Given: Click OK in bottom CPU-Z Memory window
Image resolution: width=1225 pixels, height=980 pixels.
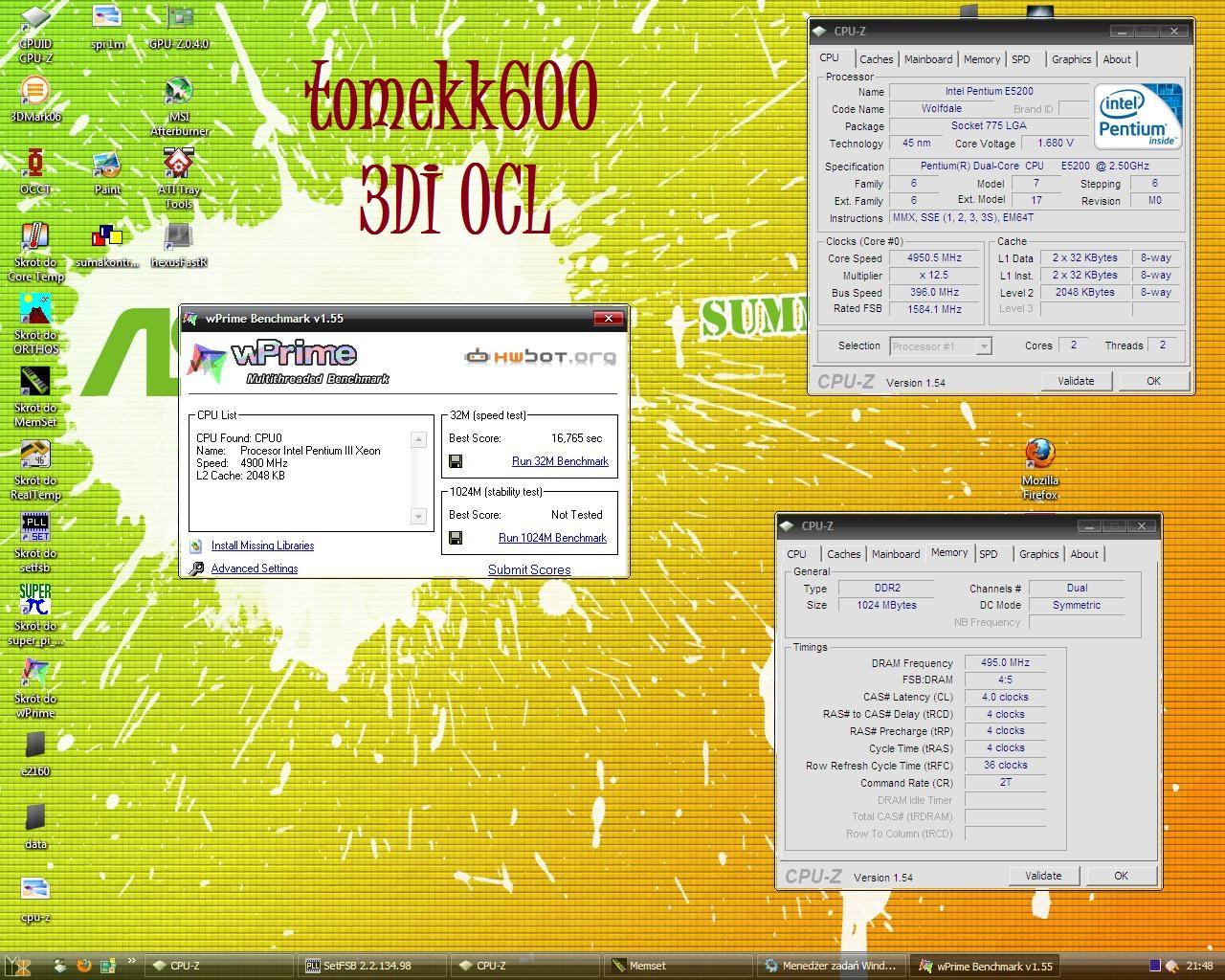Looking at the screenshot, I should (1121, 876).
